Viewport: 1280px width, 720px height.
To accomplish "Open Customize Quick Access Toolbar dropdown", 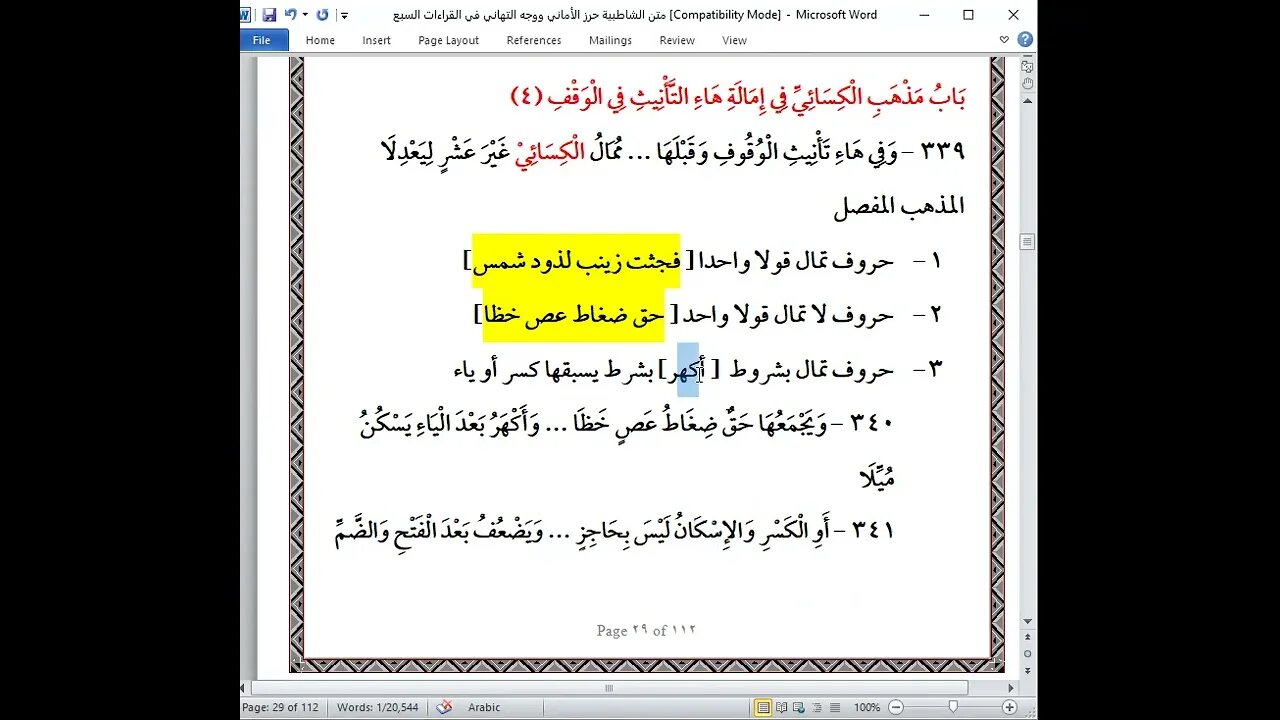I will point(344,15).
